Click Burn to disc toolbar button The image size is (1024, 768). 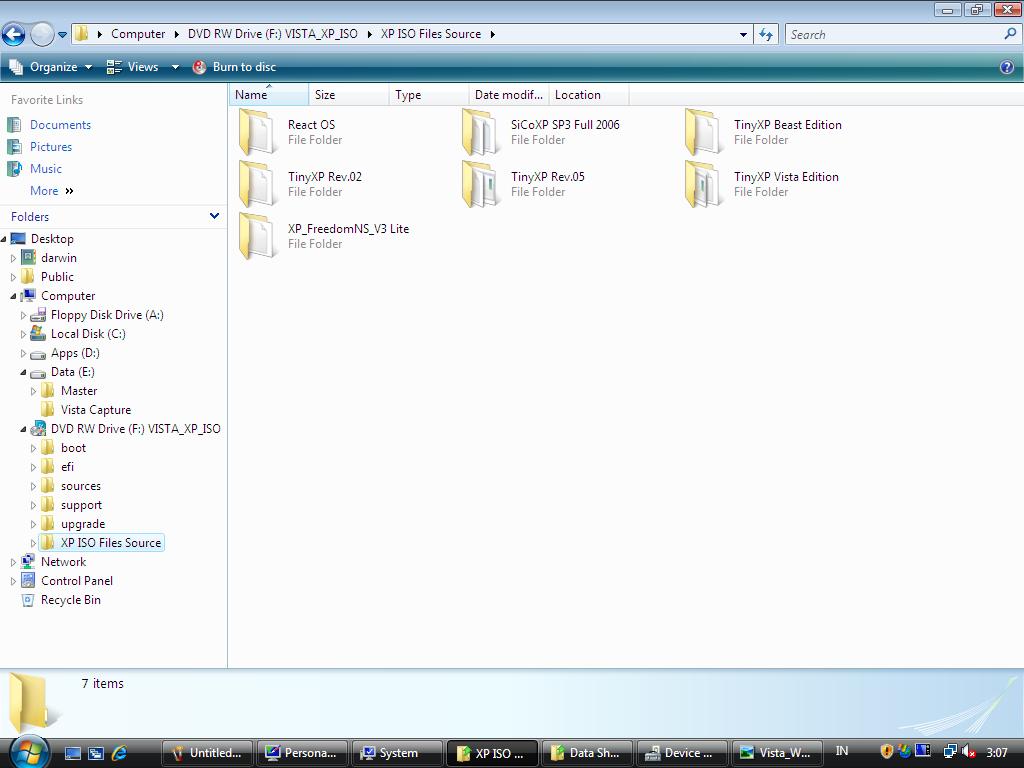coord(234,67)
